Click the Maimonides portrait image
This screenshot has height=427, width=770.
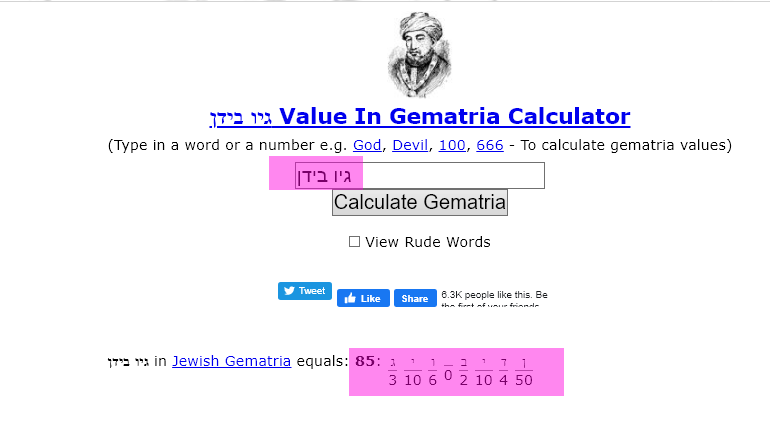[x=419, y=54]
